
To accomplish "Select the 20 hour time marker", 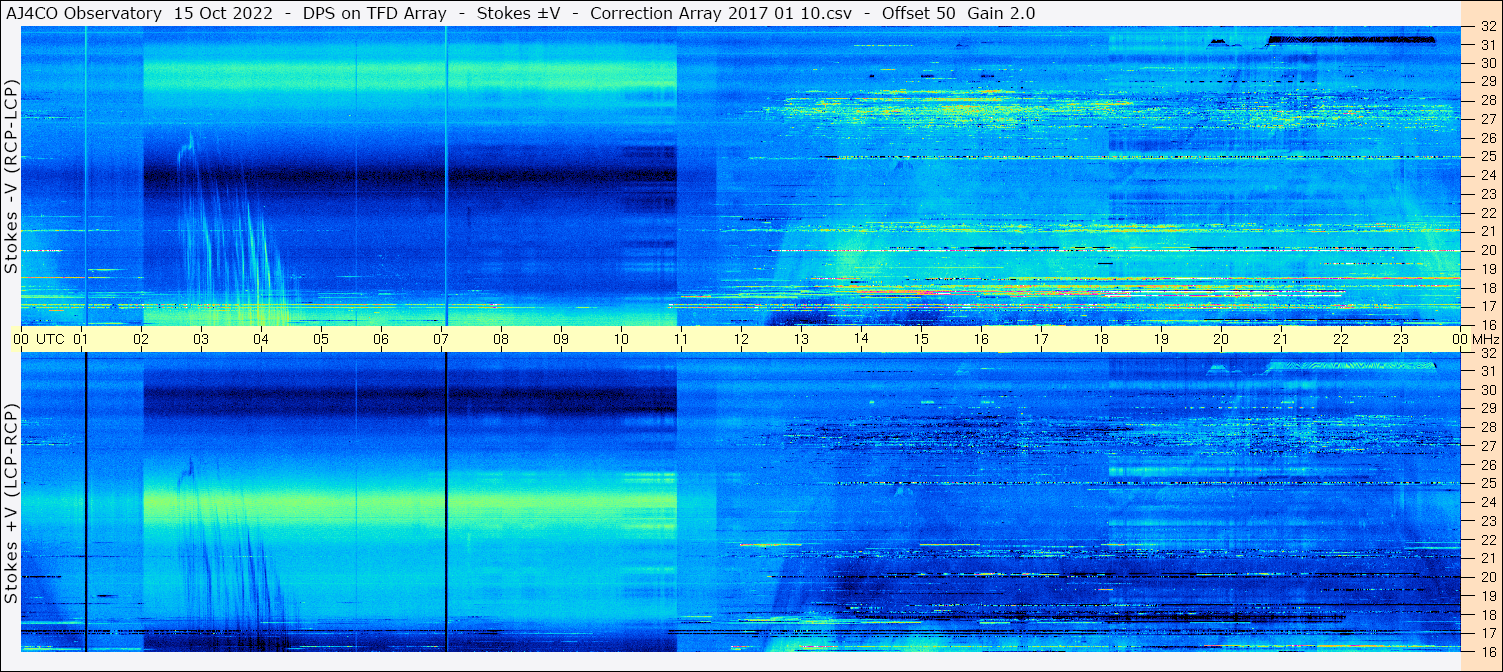I will point(1221,339).
